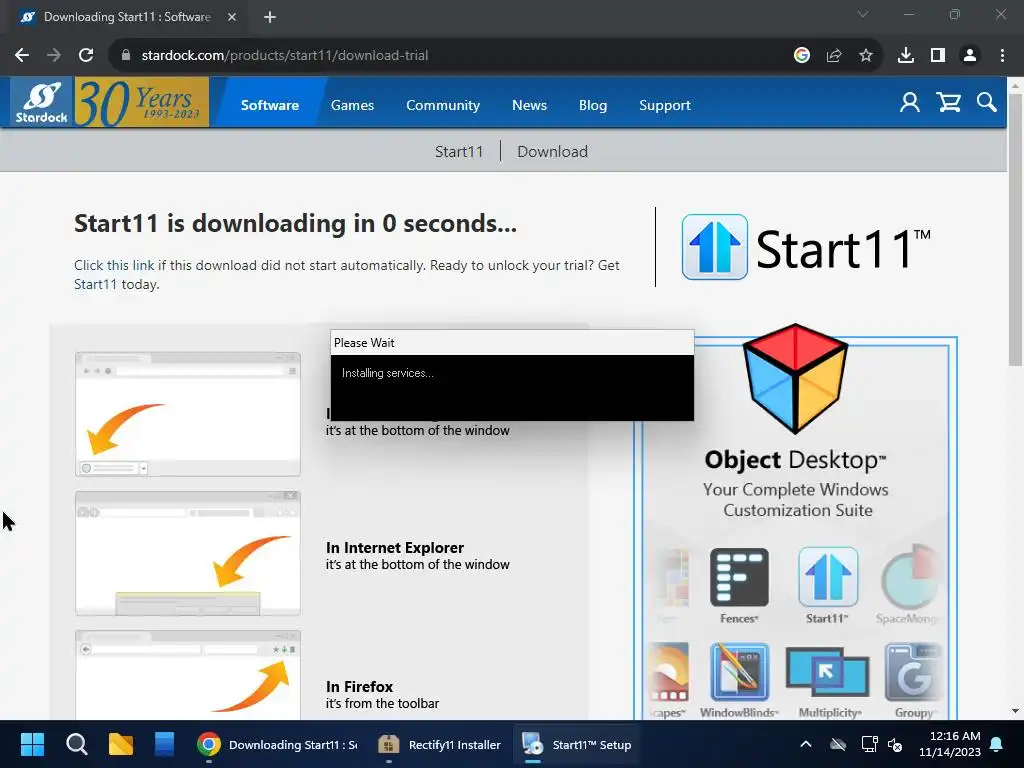Open the Community nav menu
1024x768 pixels.
click(443, 105)
